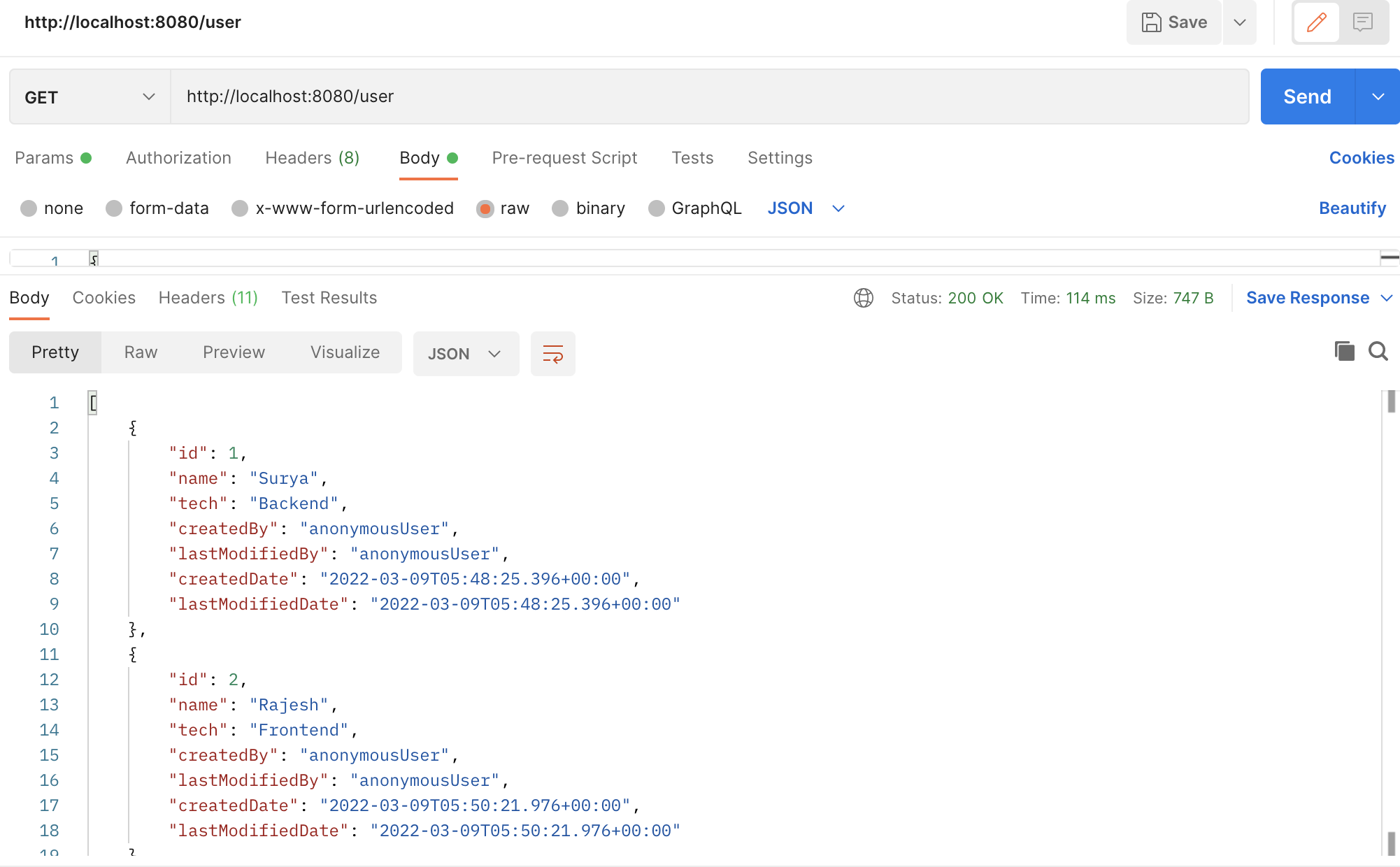Copy the response body
This screenshot has height=867, width=1400.
tap(1343, 351)
